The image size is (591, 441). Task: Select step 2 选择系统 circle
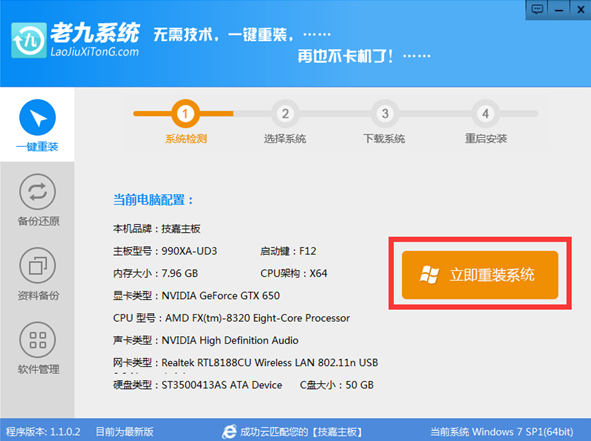click(x=285, y=113)
